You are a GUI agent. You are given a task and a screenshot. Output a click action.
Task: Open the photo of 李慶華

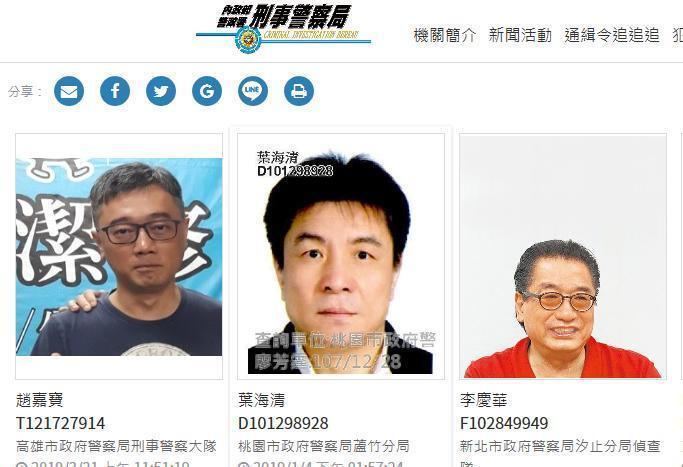(563, 257)
